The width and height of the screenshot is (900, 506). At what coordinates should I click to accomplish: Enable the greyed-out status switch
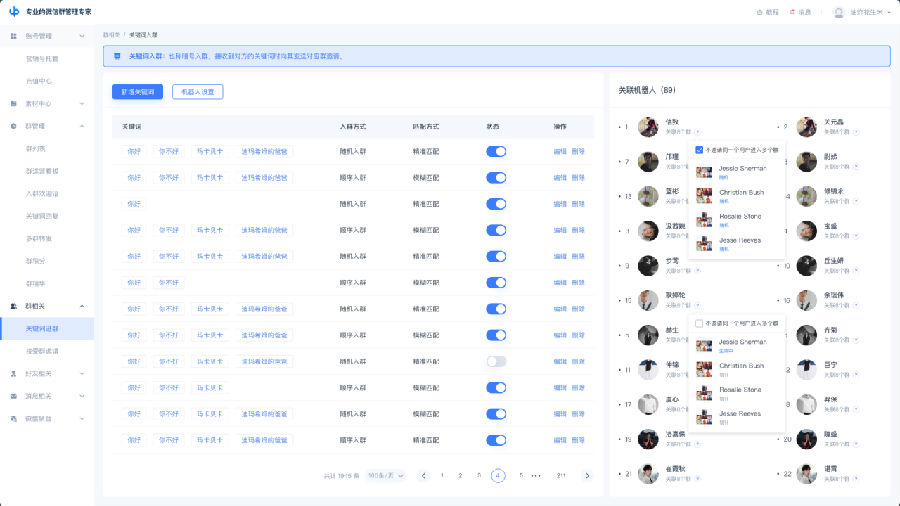(x=496, y=361)
